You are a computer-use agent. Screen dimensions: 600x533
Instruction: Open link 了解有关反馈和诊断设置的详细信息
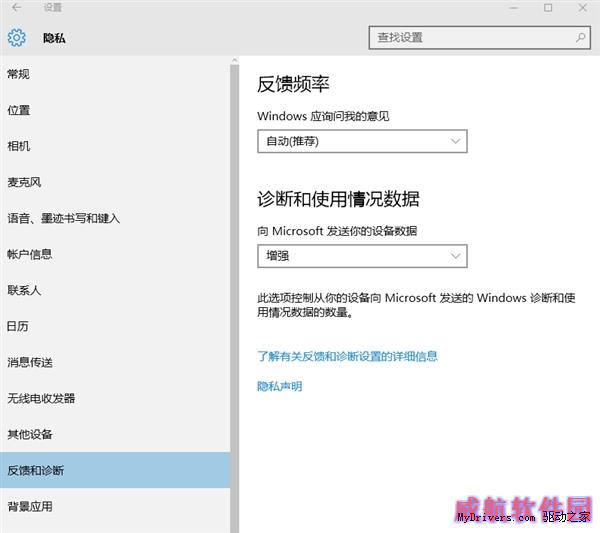coord(347,356)
